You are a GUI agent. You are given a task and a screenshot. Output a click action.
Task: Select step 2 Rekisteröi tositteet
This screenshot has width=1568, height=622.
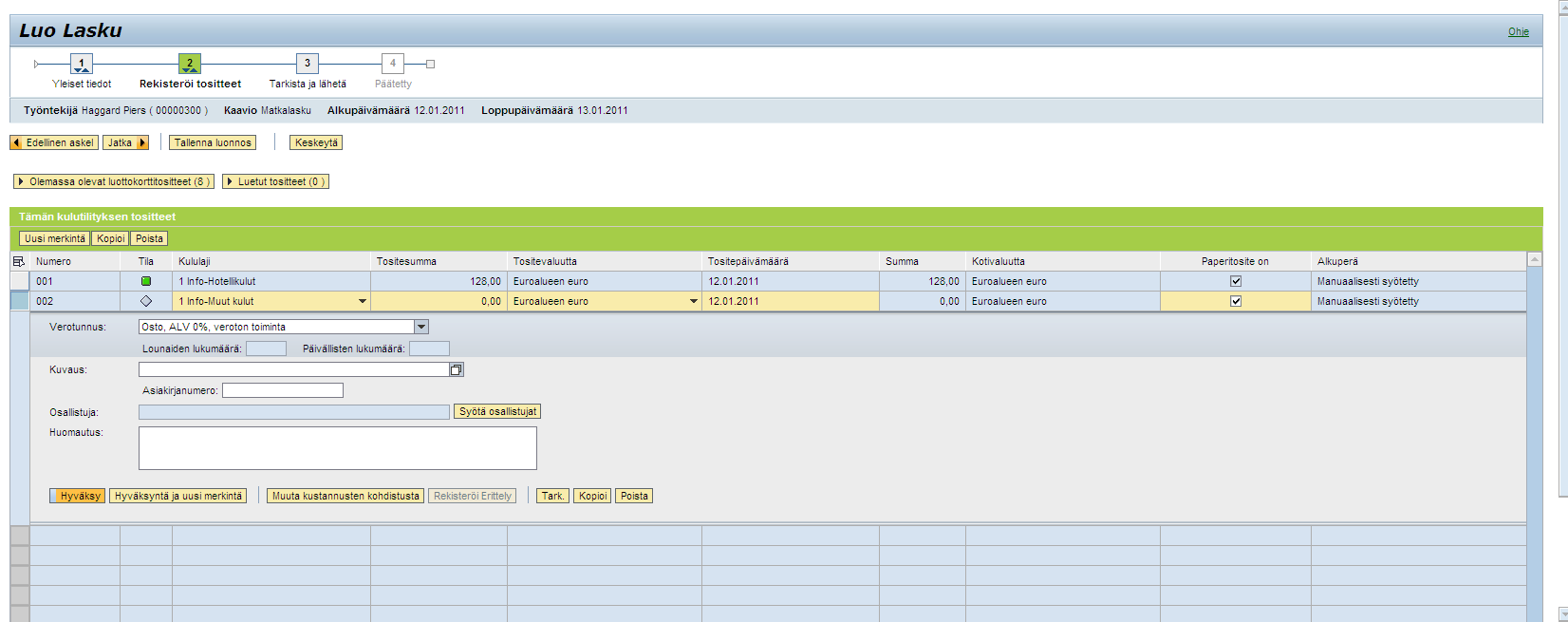(x=190, y=64)
